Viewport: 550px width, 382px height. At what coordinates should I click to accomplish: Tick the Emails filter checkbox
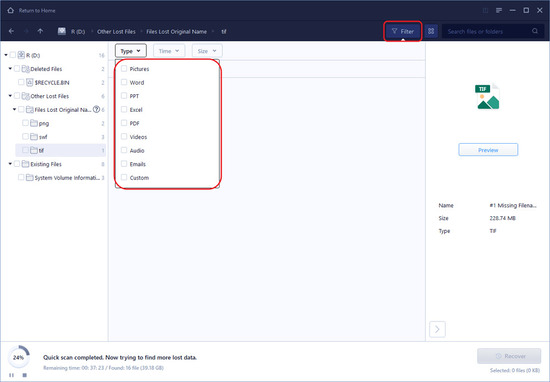[124, 164]
